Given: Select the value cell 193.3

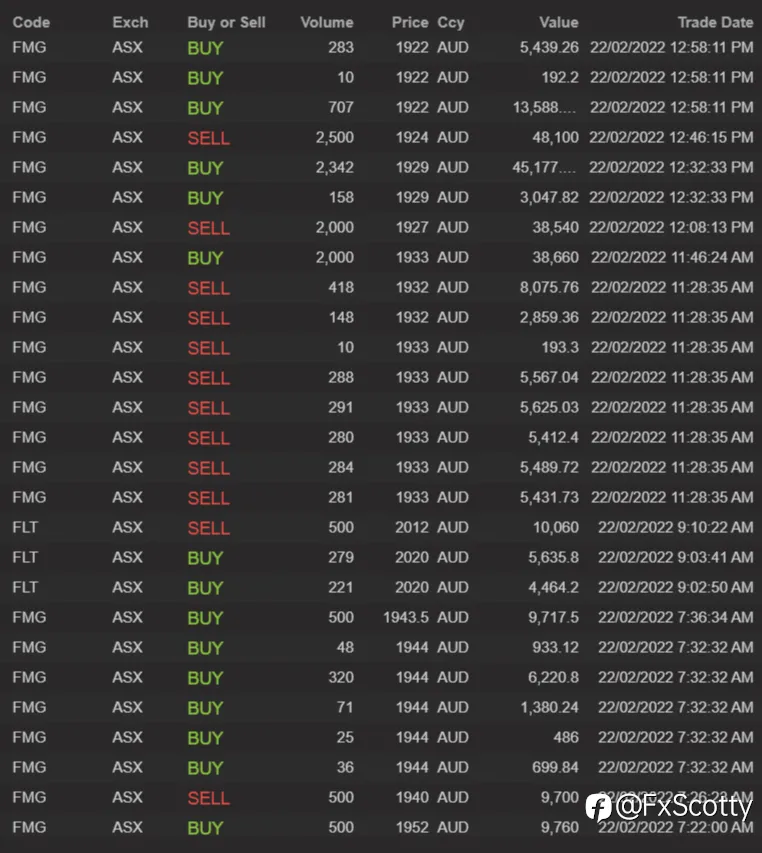Looking at the screenshot, I should pyautogui.click(x=560, y=347).
